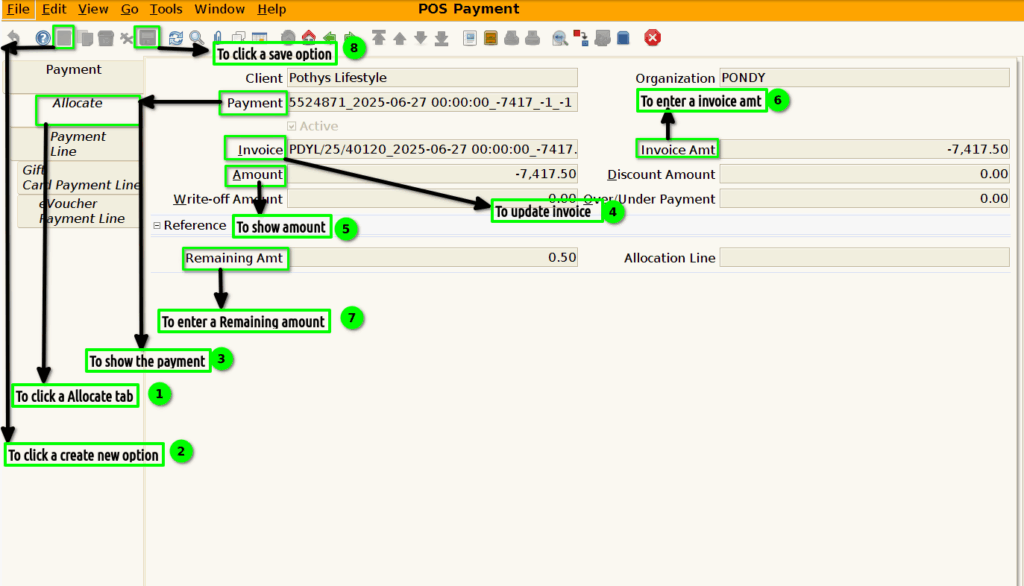Open the Edit menu

click(54, 9)
